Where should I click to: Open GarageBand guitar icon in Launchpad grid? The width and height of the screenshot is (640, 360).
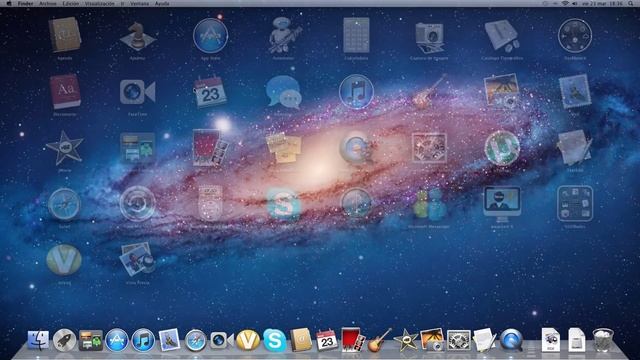429,91
